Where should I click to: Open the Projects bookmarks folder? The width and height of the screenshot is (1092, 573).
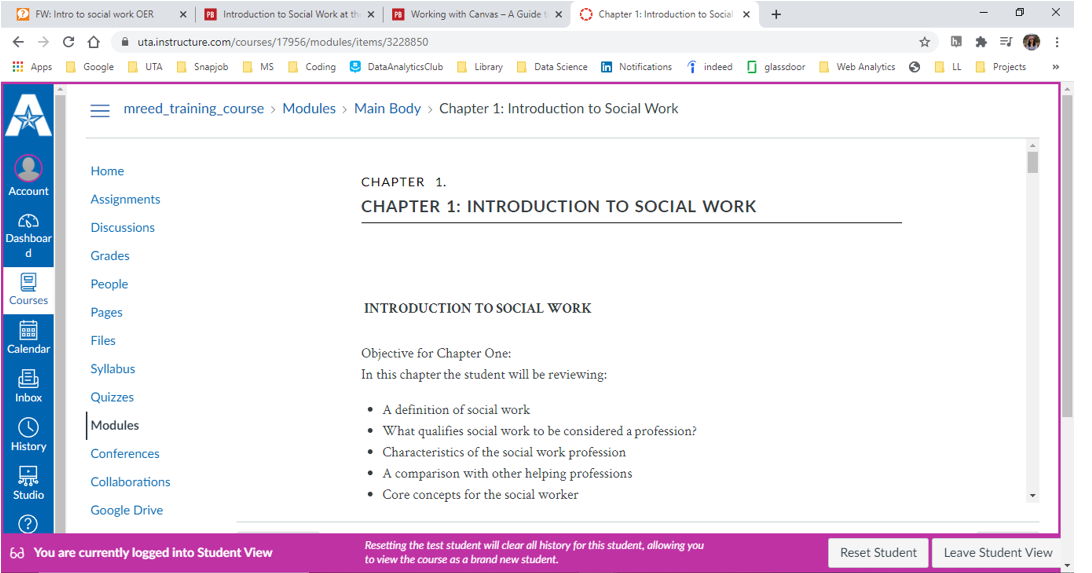coord(1001,67)
